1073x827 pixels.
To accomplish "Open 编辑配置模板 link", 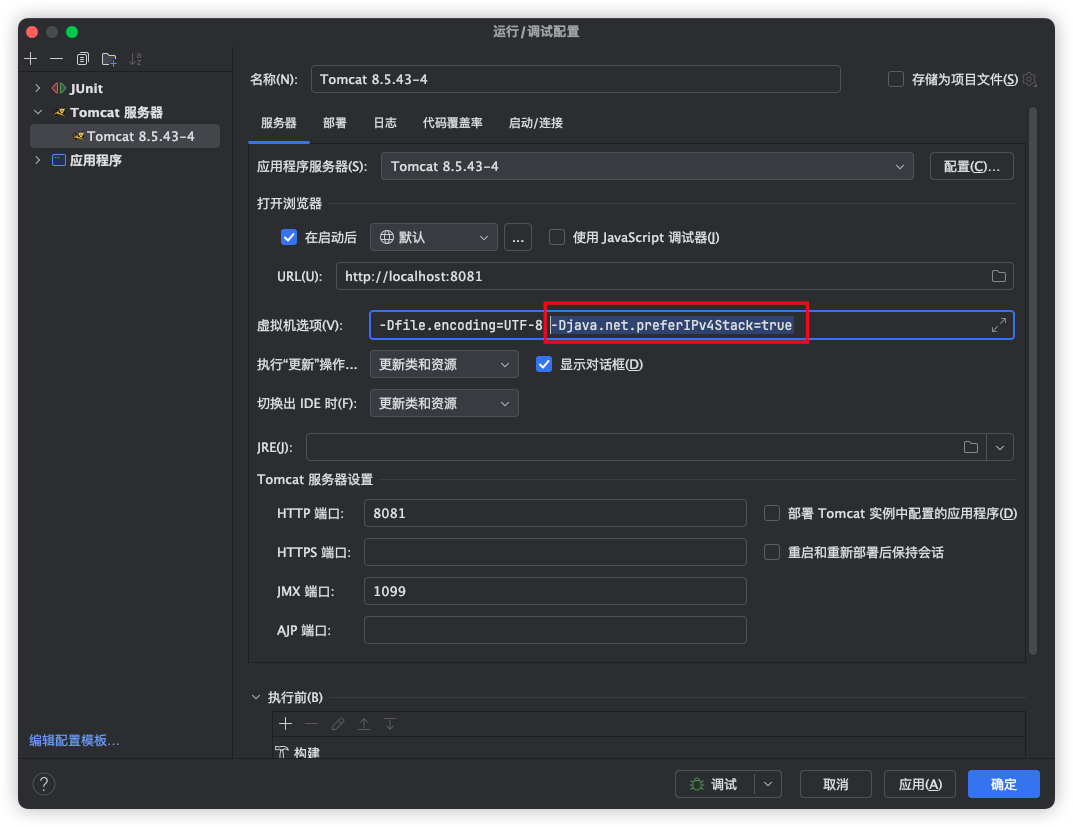I will coord(75,740).
